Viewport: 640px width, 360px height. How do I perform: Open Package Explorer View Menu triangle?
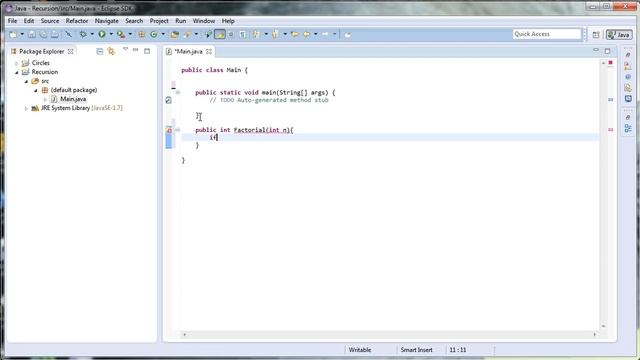(x=125, y=50)
